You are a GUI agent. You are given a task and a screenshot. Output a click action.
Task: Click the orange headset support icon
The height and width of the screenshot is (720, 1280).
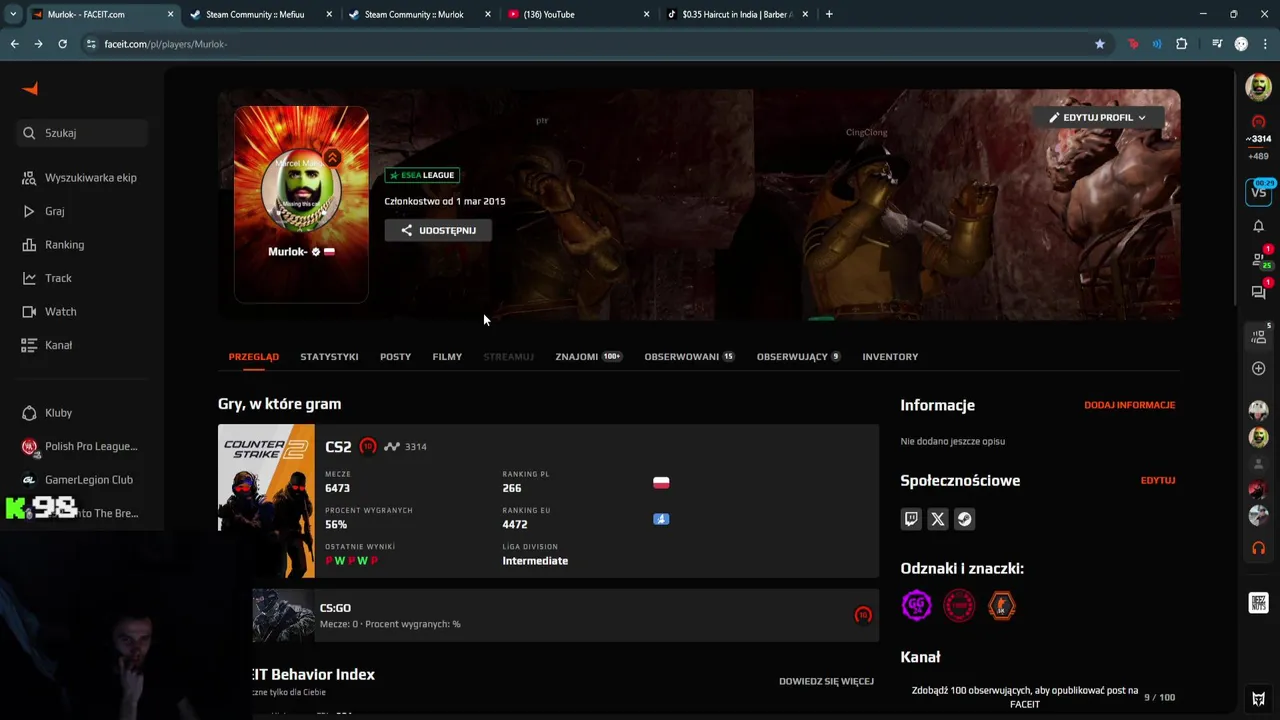1258,548
